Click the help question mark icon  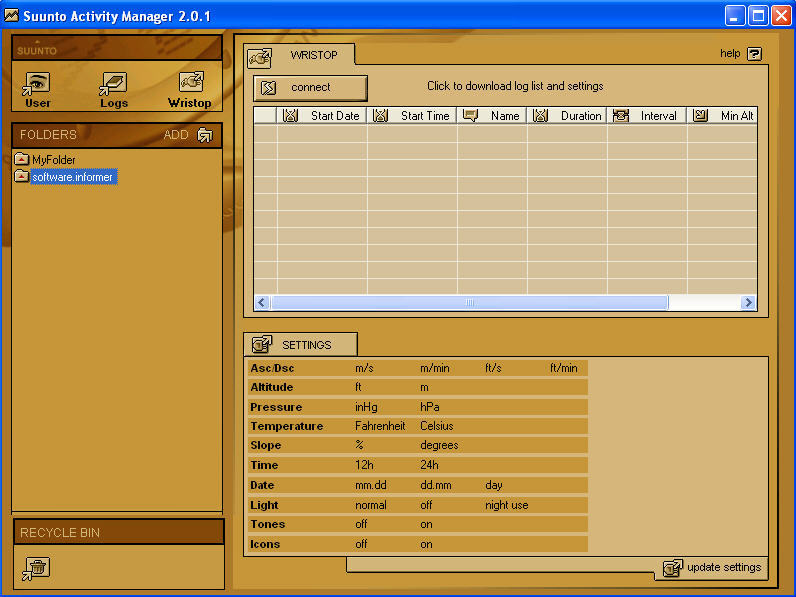[x=754, y=54]
